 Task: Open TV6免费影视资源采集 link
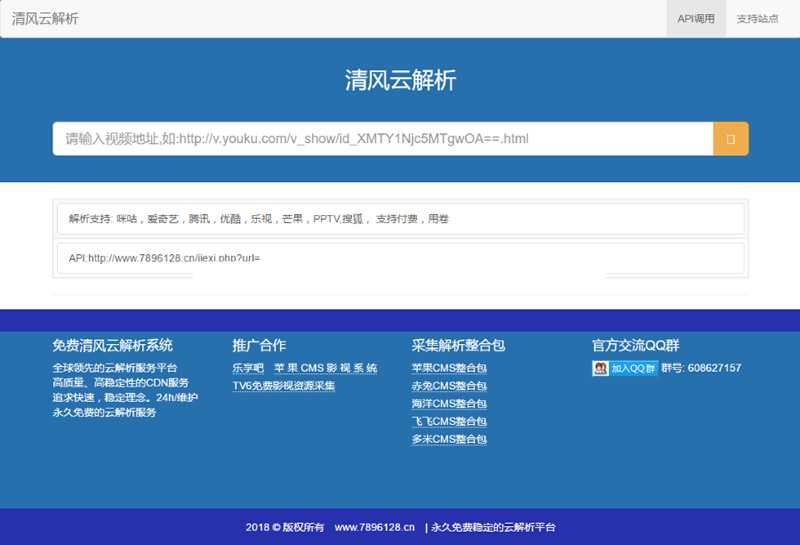pyautogui.click(x=284, y=386)
